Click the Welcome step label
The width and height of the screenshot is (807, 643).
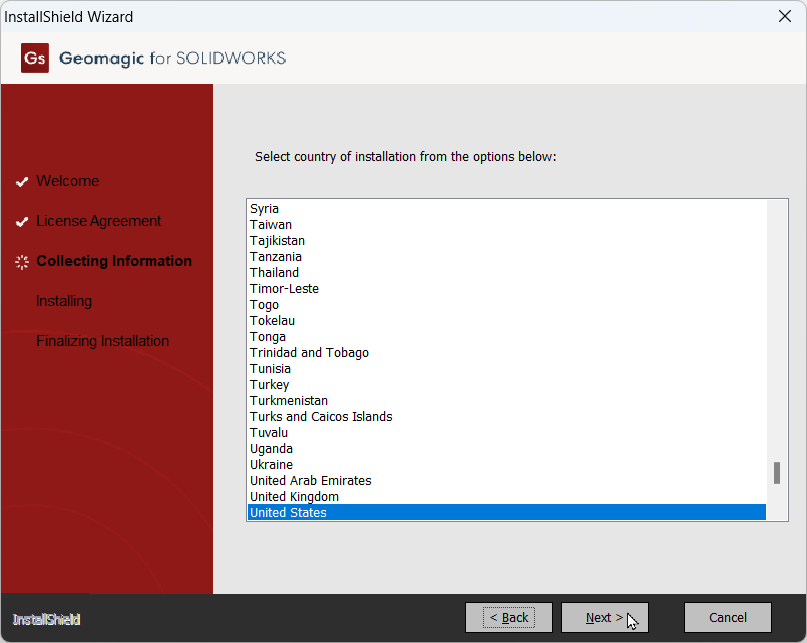(x=67, y=181)
